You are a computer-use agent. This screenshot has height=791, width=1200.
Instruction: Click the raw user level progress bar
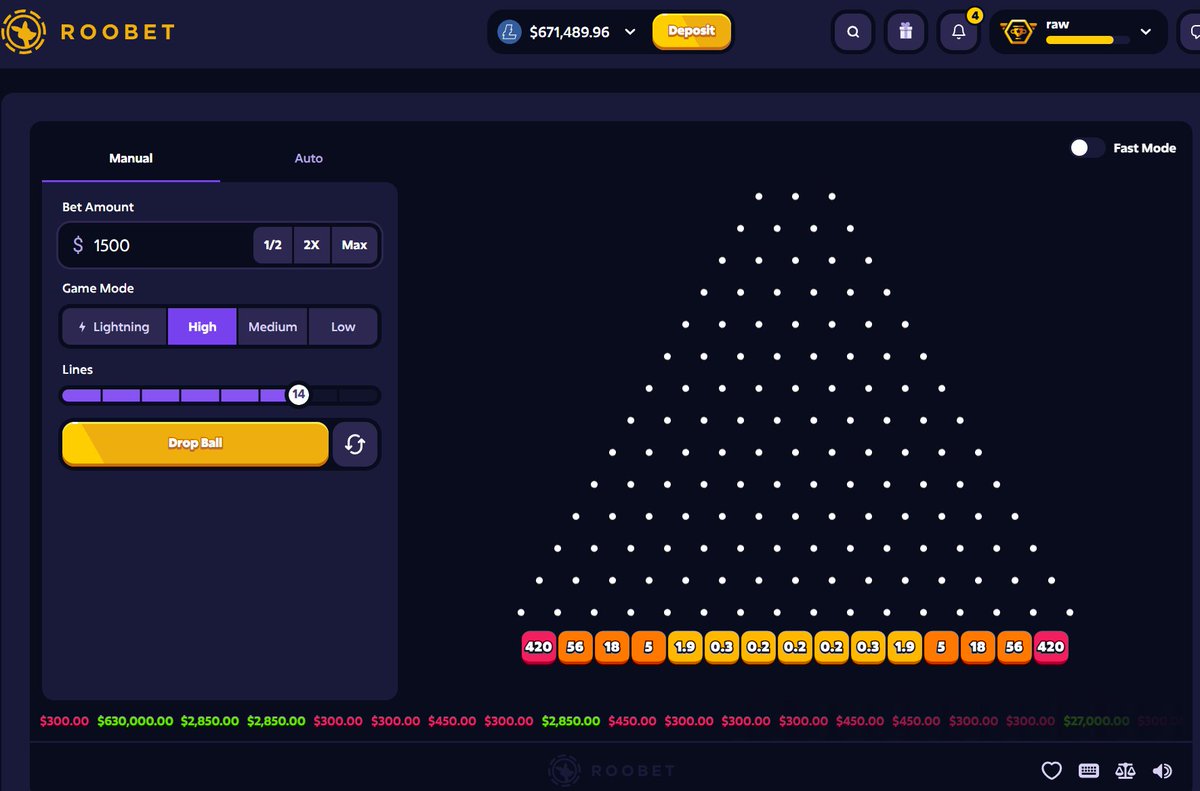coord(1087,40)
